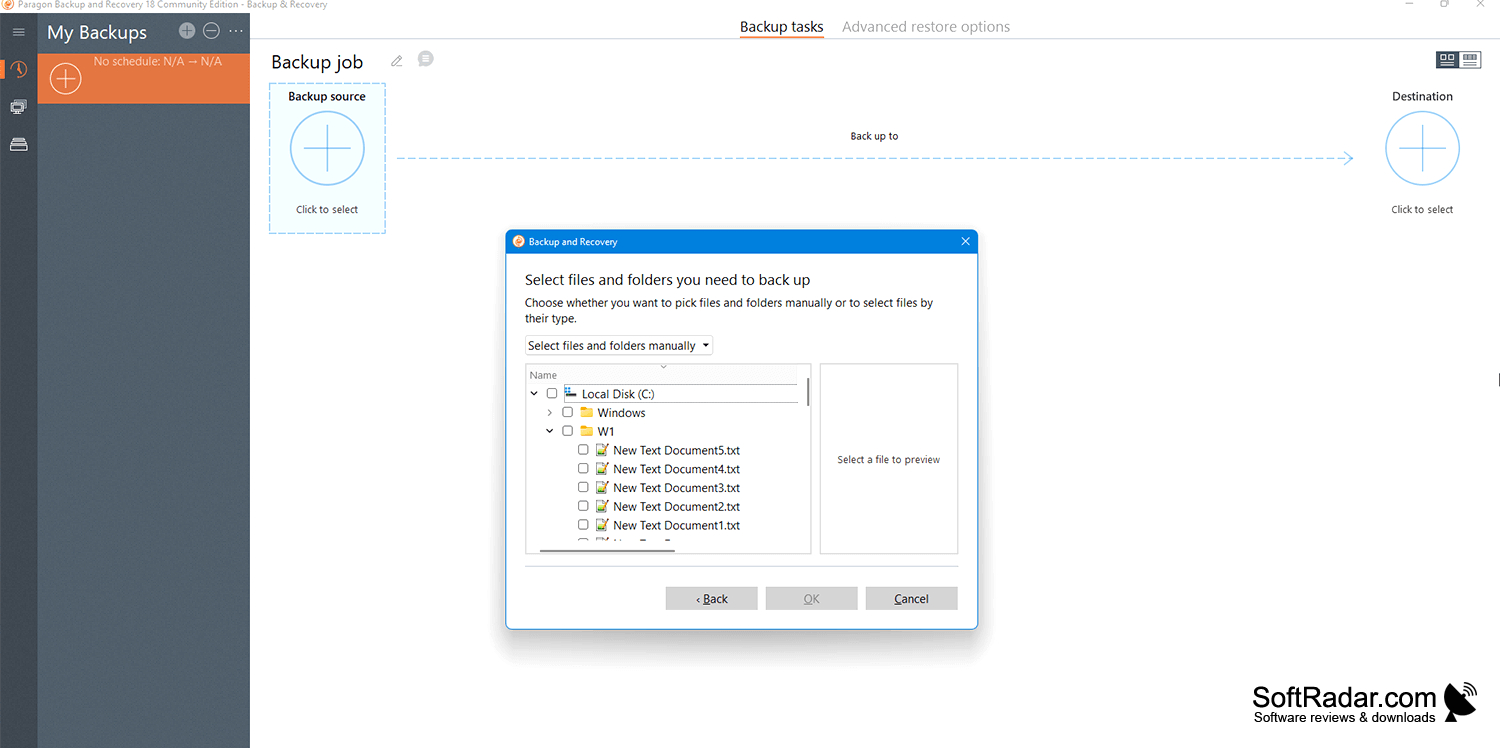Open comment bubble icon next to Backup job
Screen dimensions: 1500x748
pos(425,59)
